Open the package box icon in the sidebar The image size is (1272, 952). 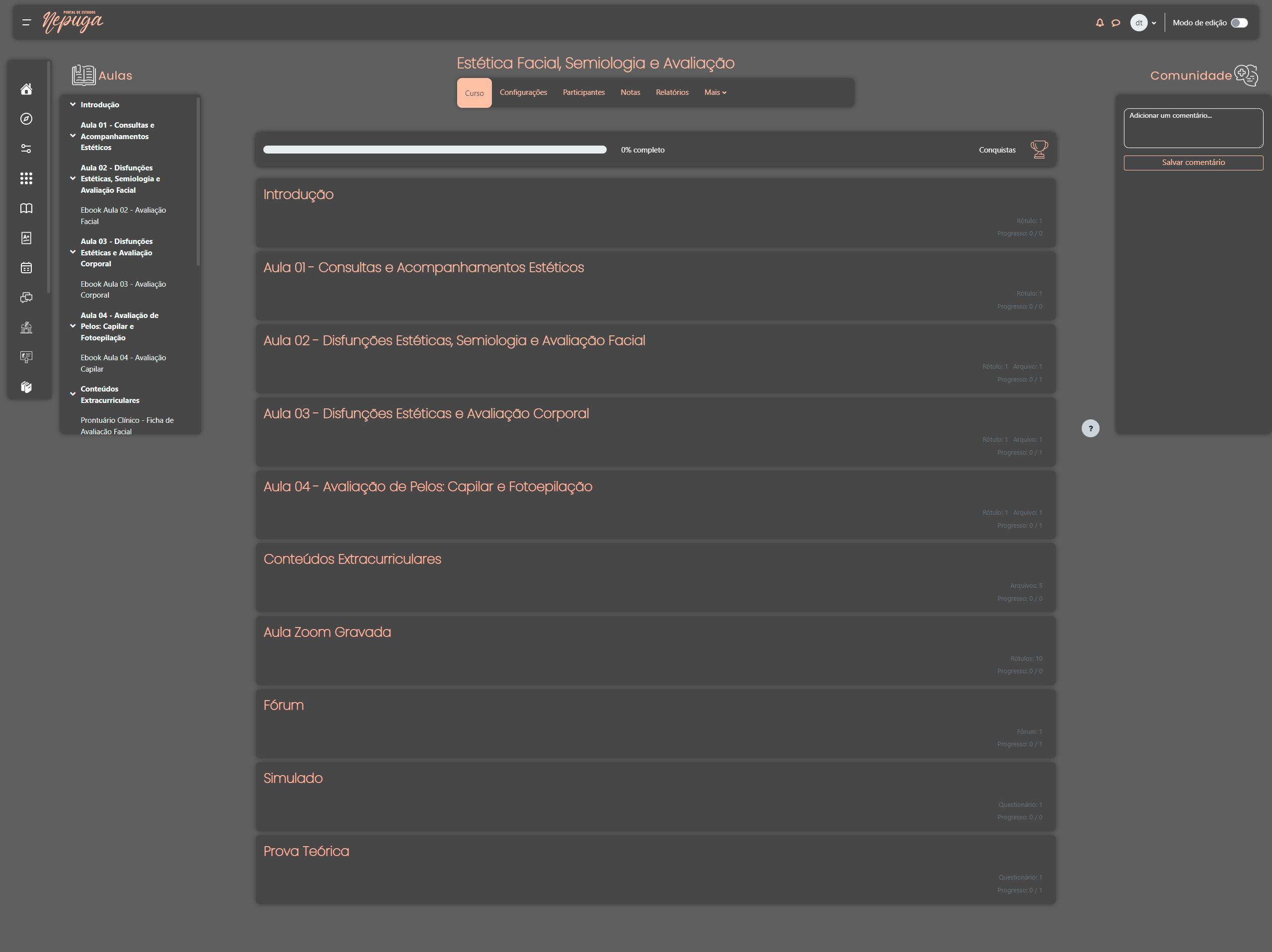click(26, 387)
